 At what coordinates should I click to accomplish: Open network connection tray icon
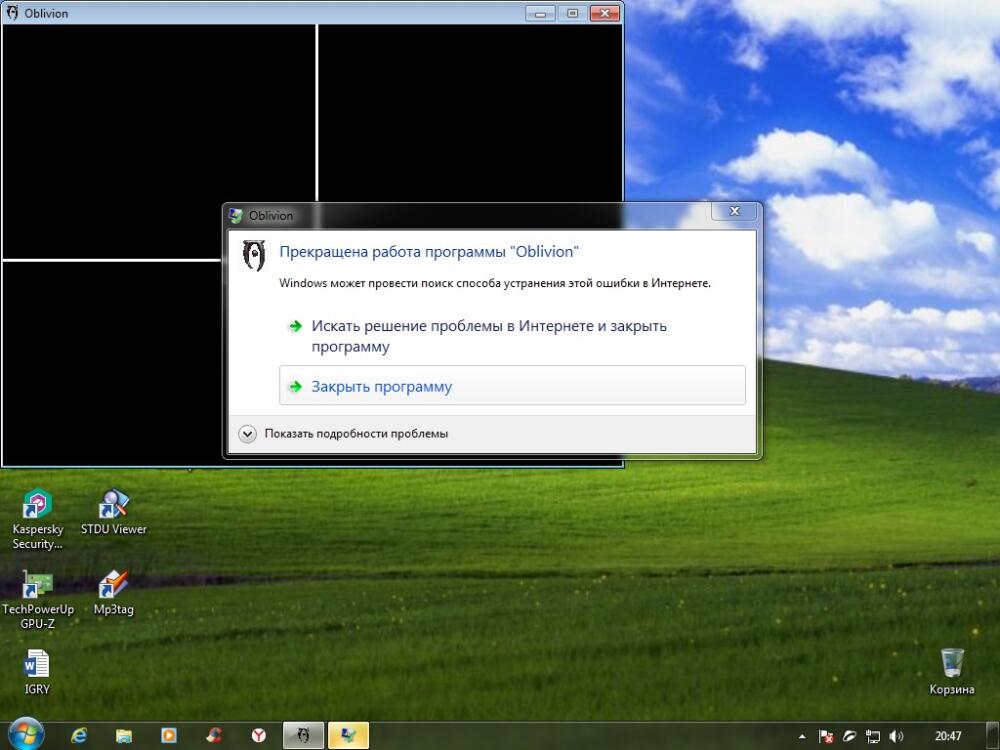click(x=872, y=737)
